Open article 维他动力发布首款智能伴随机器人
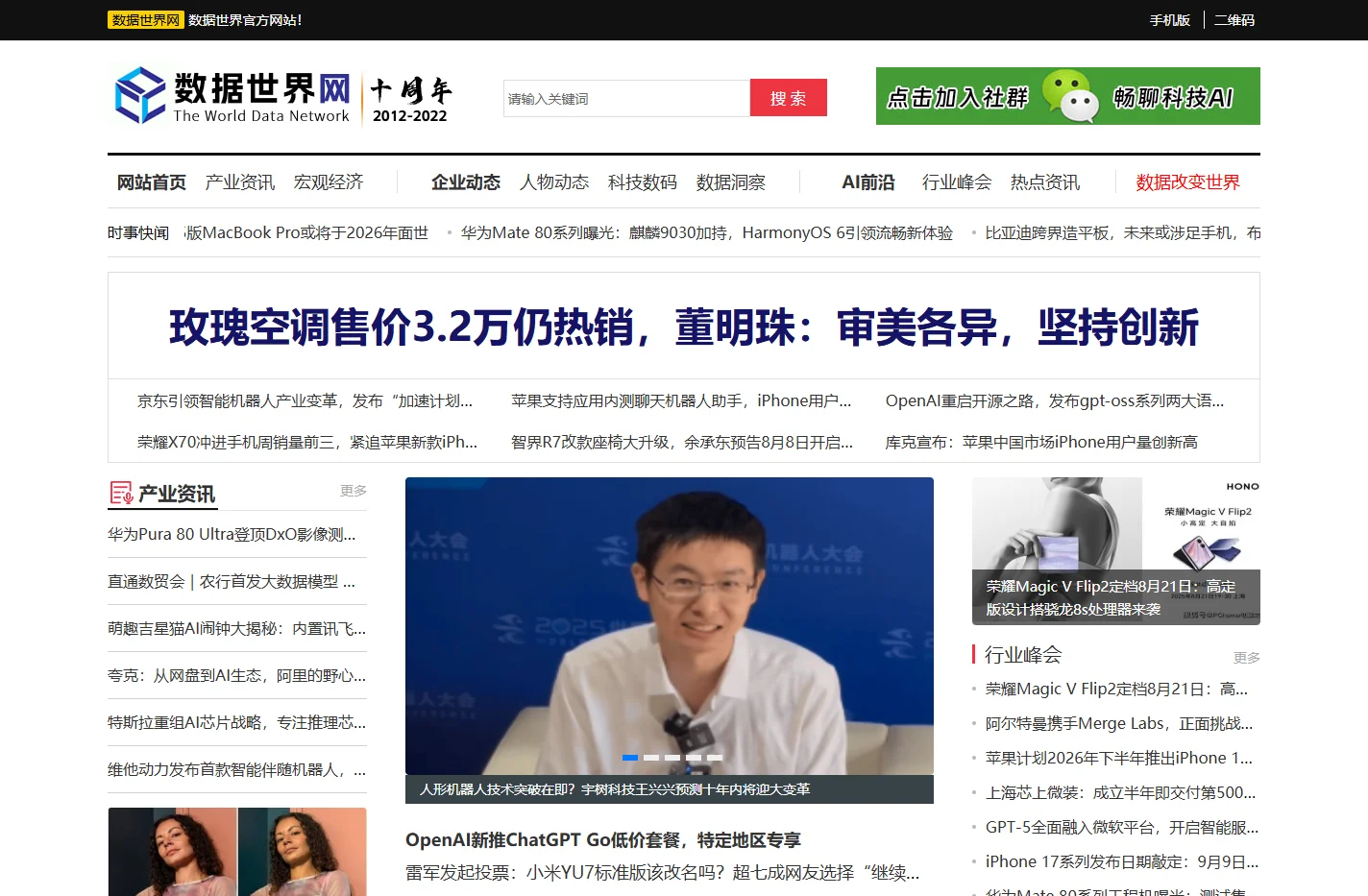Screen dimensions: 1368x896 [236, 769]
